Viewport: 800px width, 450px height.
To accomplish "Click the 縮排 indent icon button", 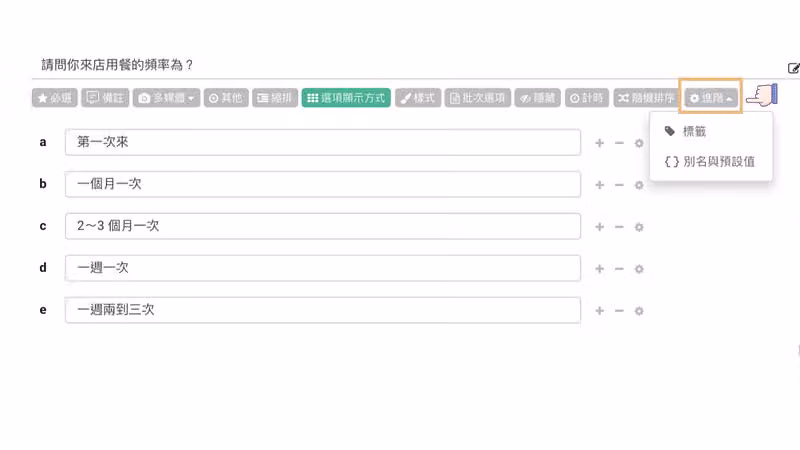I will click(274, 98).
